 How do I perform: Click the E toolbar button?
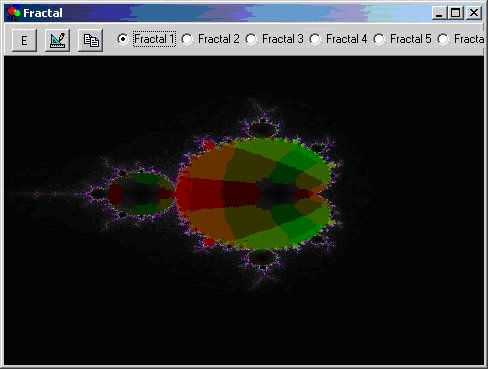tap(24, 40)
